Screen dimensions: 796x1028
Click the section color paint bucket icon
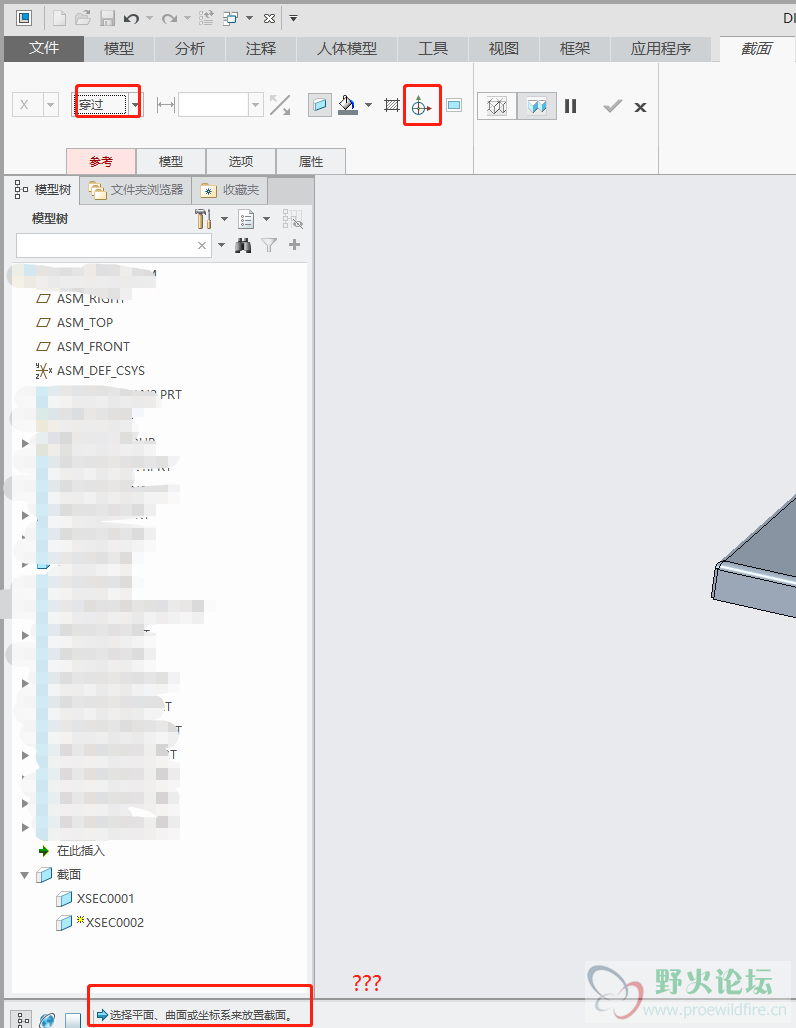coord(348,105)
